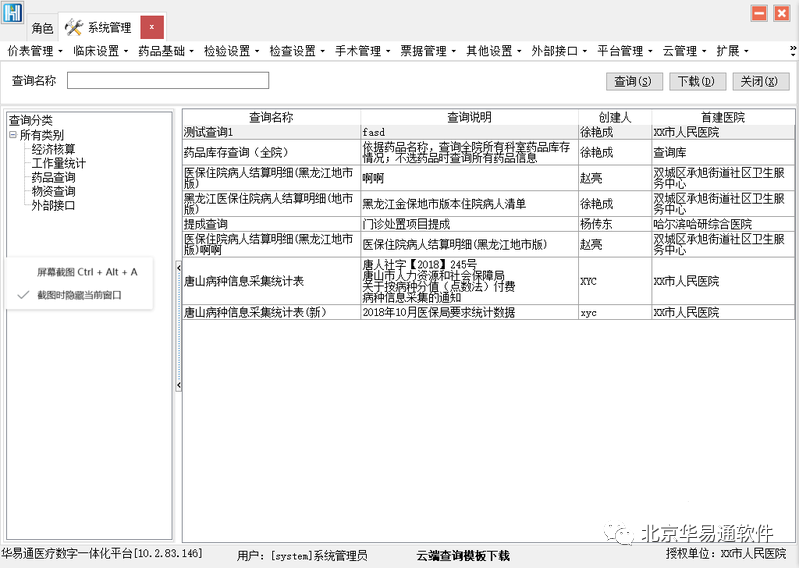Collapse the 所有类别 tree node
The image size is (799, 568).
pos(12,135)
